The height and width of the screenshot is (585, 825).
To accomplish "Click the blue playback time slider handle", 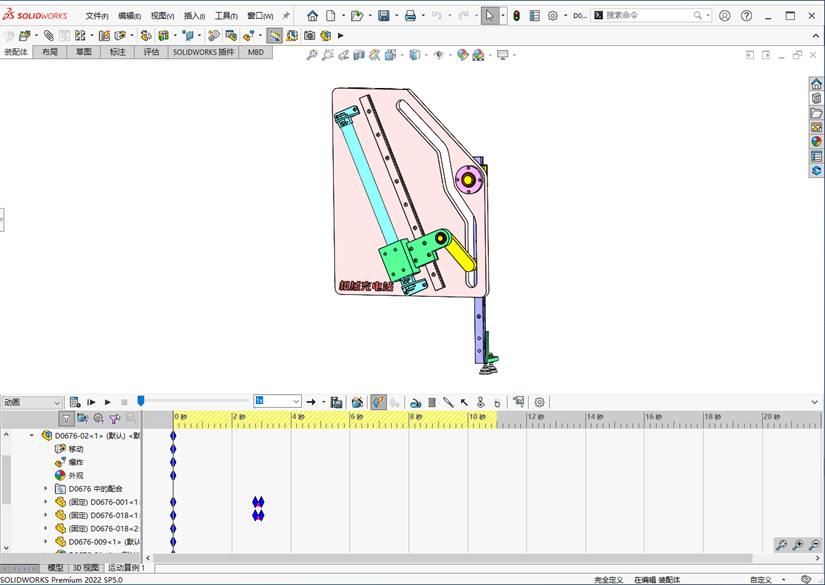I will (140, 401).
